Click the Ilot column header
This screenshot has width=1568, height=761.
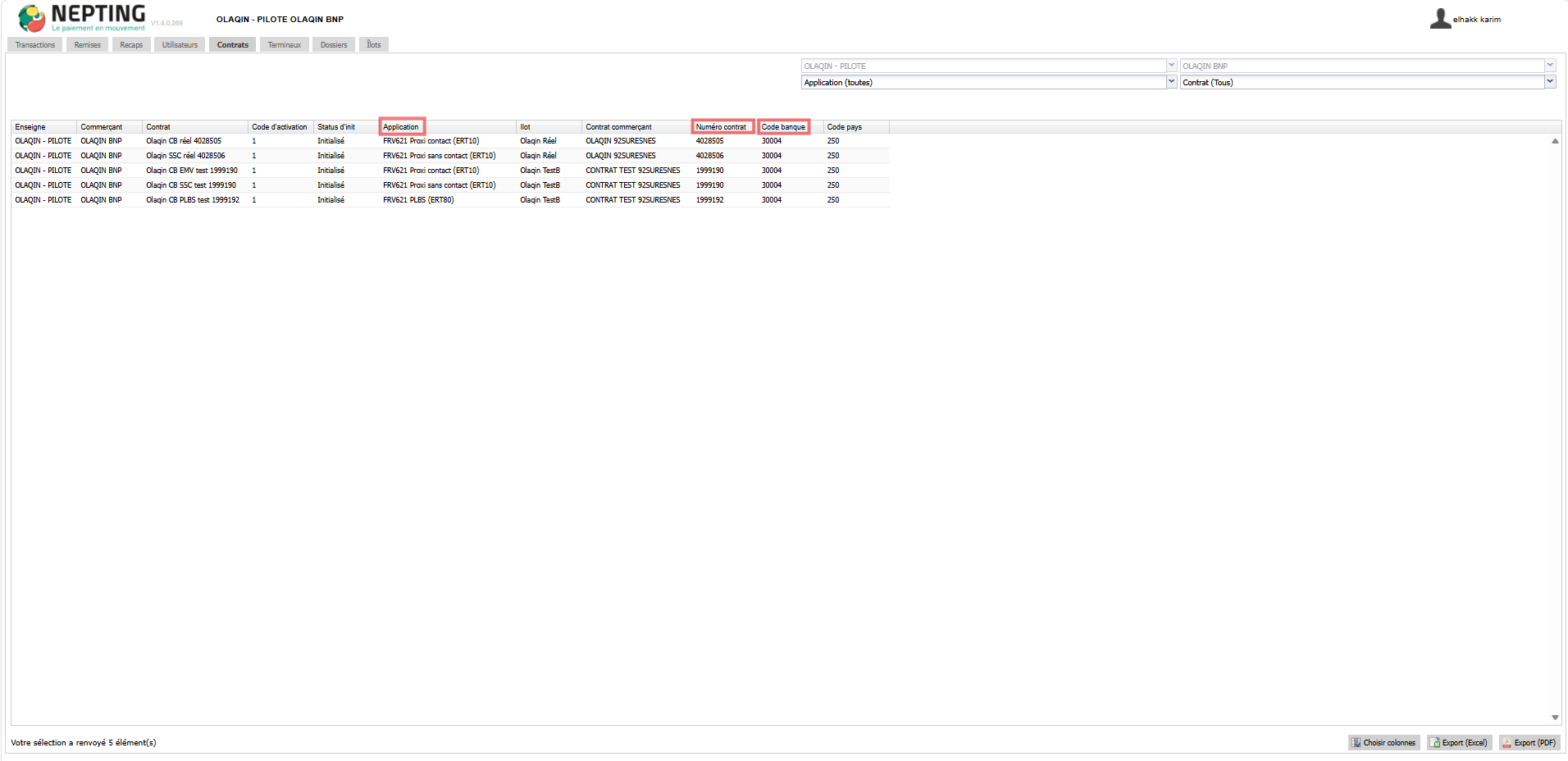click(x=549, y=127)
